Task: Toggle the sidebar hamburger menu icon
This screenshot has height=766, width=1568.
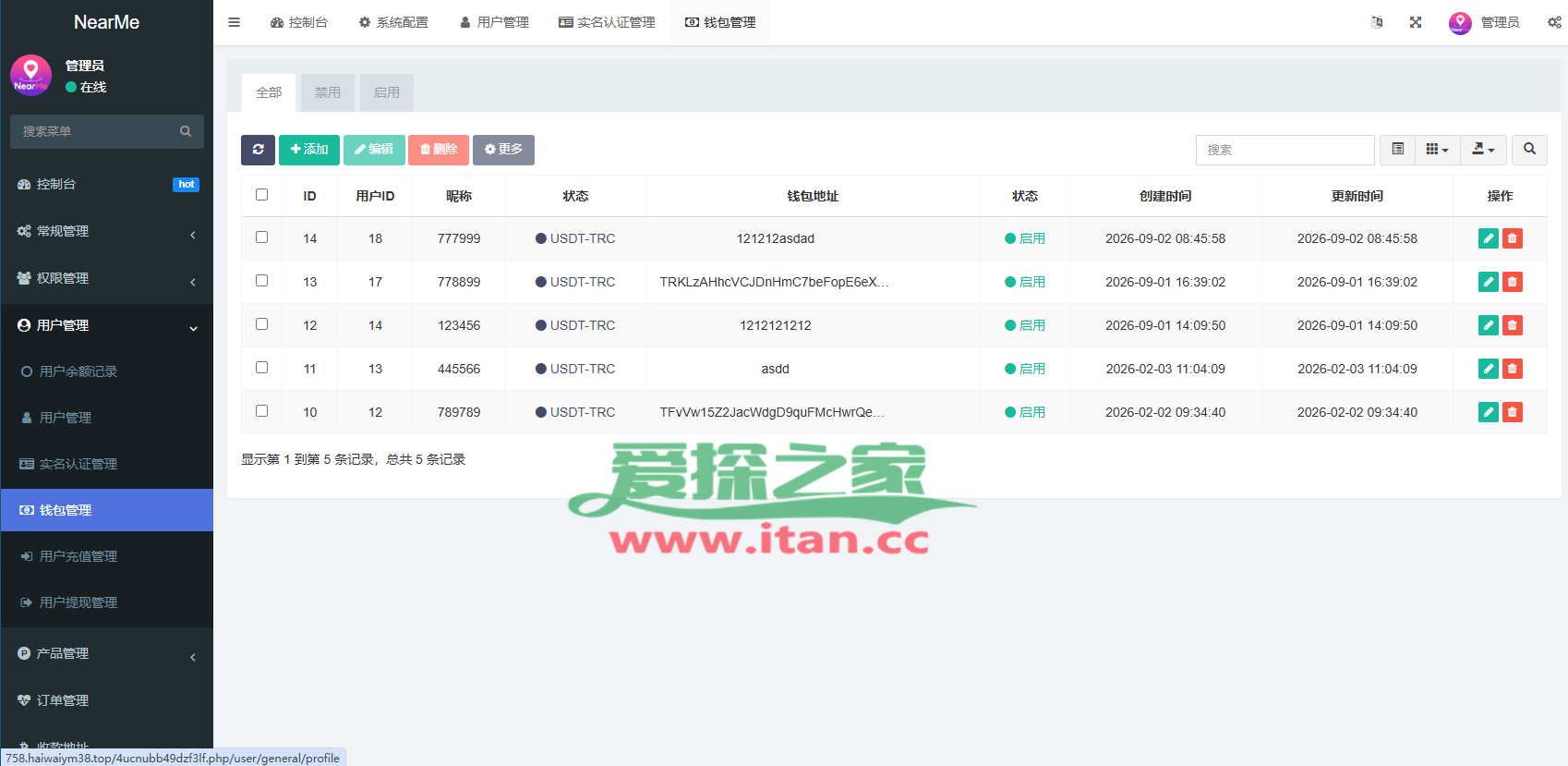Action: pyautogui.click(x=235, y=22)
